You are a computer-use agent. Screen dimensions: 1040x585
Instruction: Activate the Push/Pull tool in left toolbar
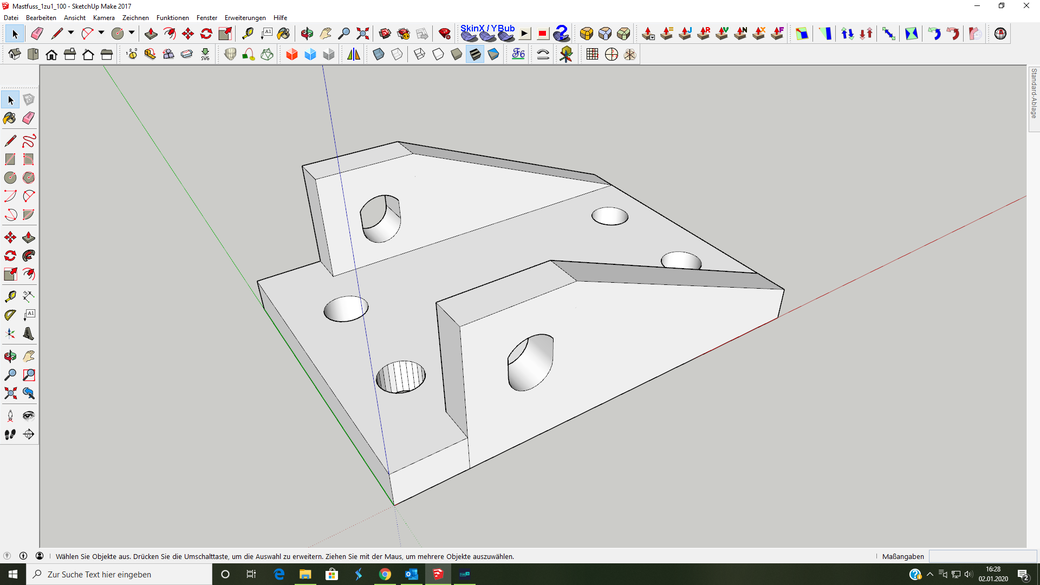[x=29, y=237]
